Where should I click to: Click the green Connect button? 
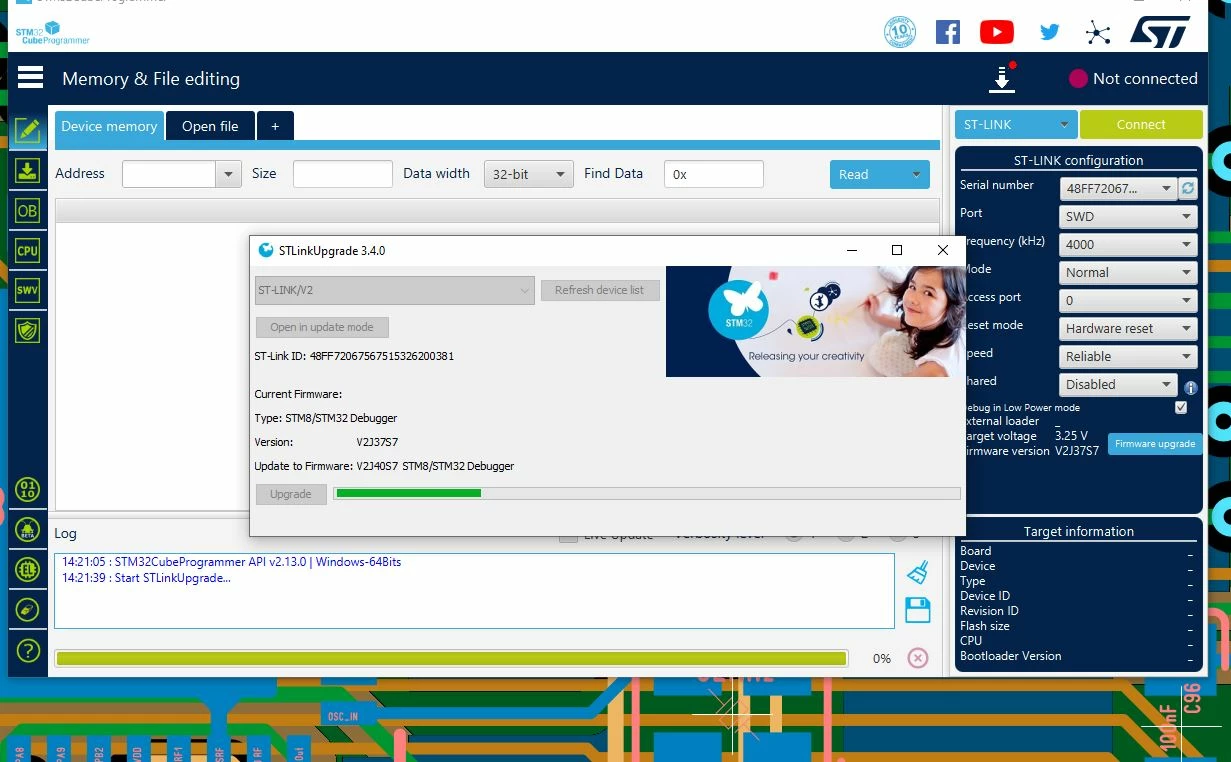pos(1141,125)
